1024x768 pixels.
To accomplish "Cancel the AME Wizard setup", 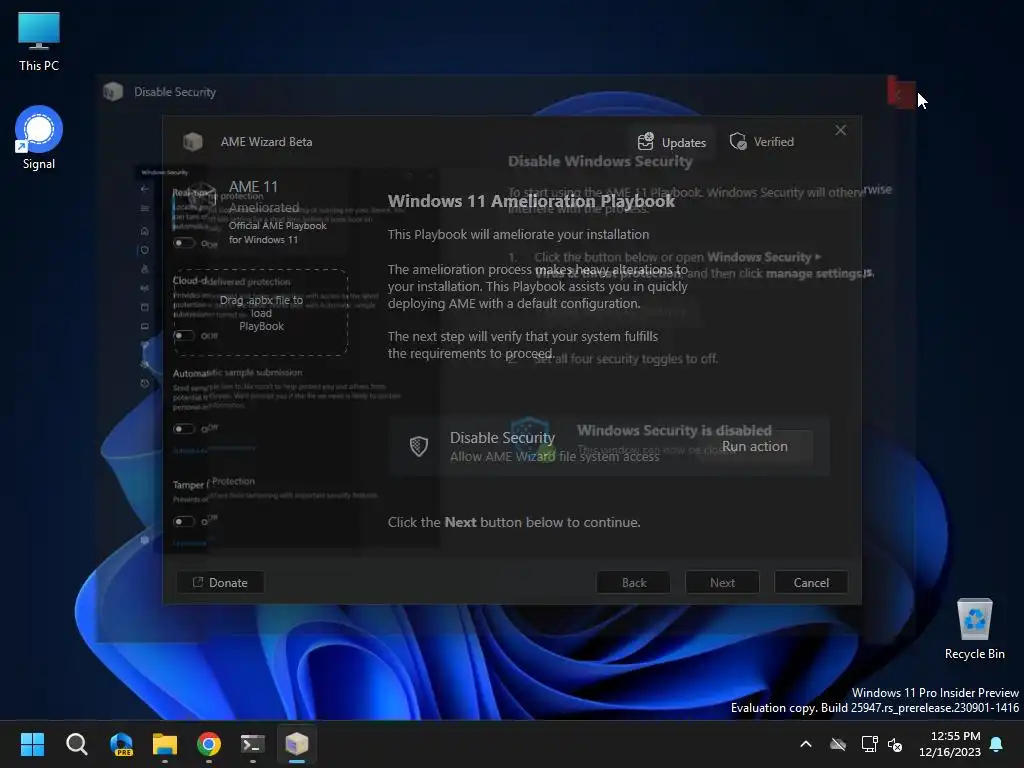I will point(811,582).
